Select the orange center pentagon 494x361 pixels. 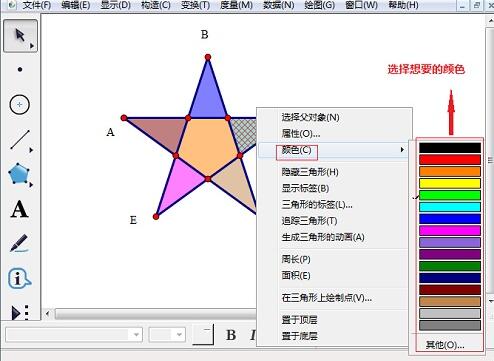click(208, 147)
